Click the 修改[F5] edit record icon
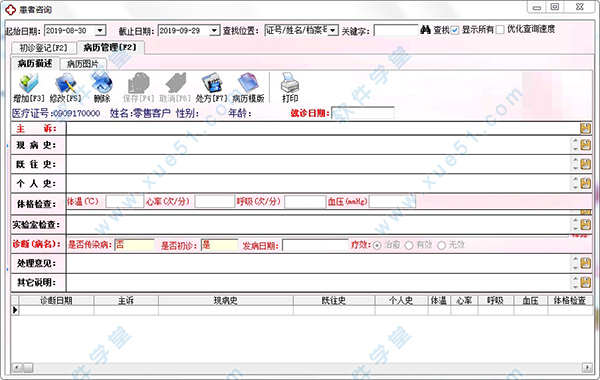Screen dimensions: 600x380 (65, 83)
